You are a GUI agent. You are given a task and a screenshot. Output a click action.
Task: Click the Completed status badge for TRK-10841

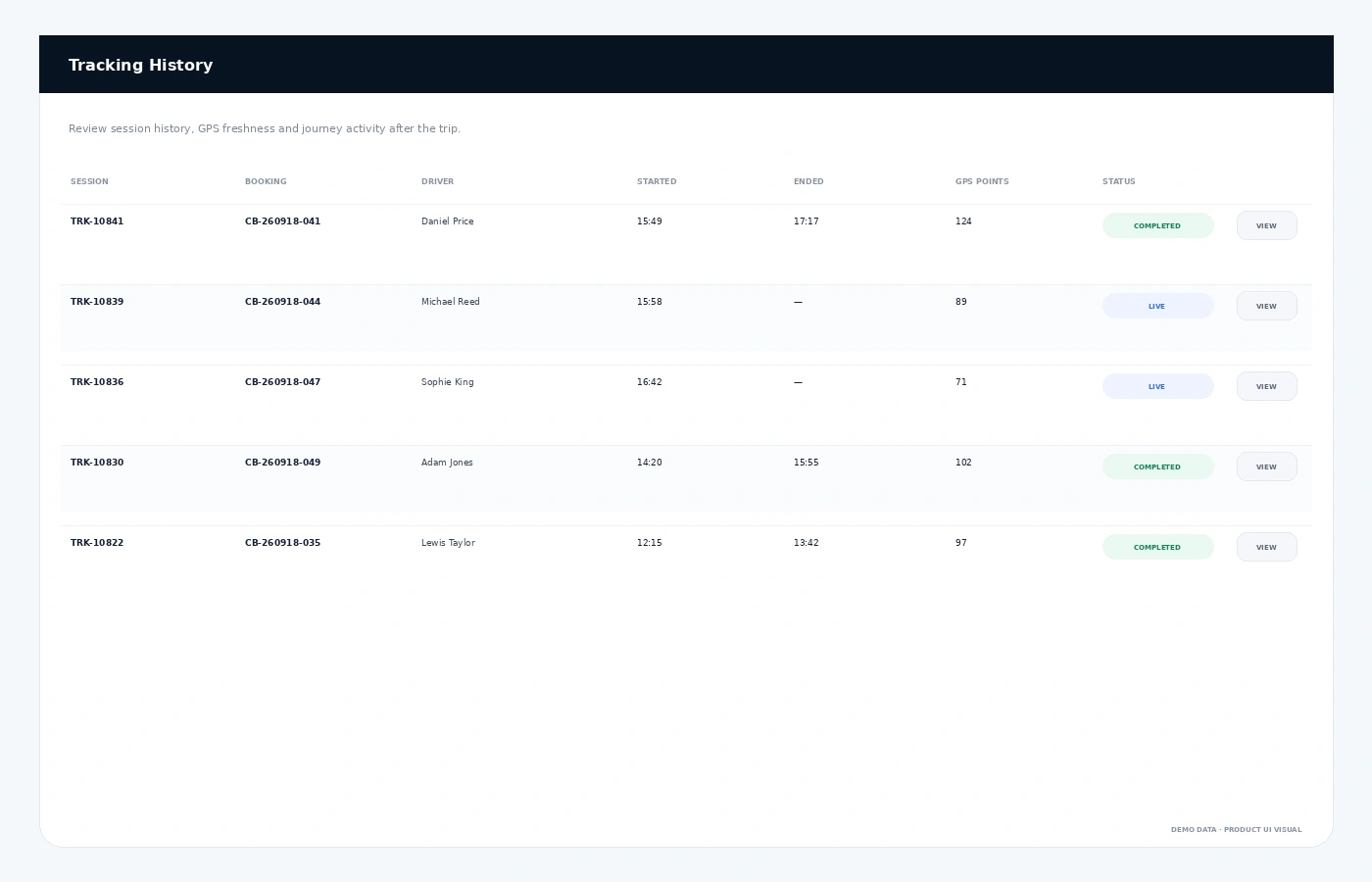pyautogui.click(x=1157, y=225)
